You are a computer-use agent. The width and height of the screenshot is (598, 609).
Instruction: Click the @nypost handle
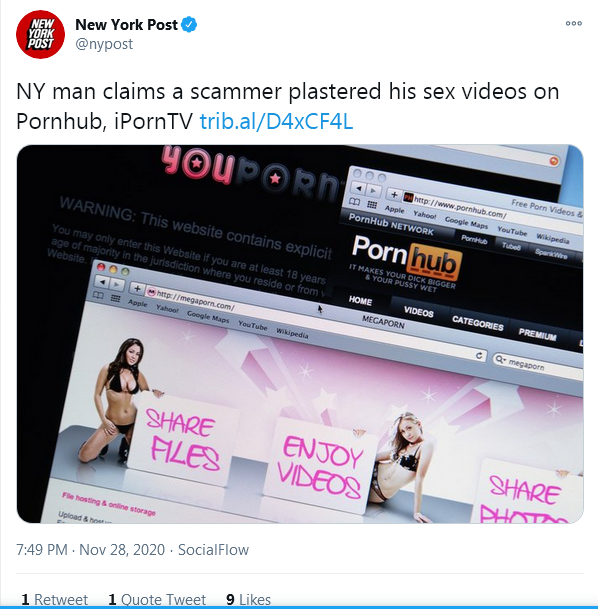pyautogui.click(x=104, y=44)
